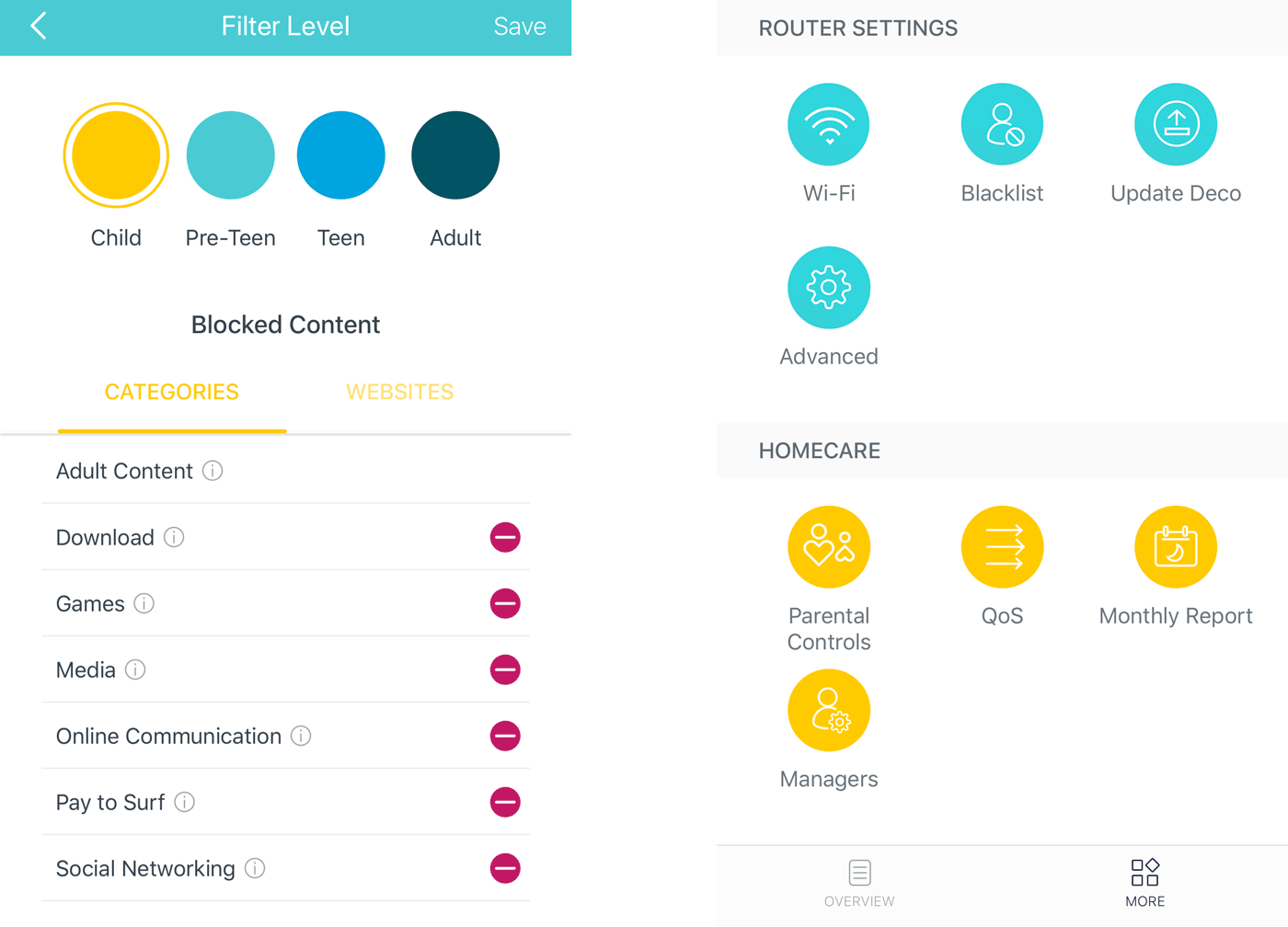1288x927 pixels.
Task: Open the Blacklist icon
Action: tap(1002, 125)
